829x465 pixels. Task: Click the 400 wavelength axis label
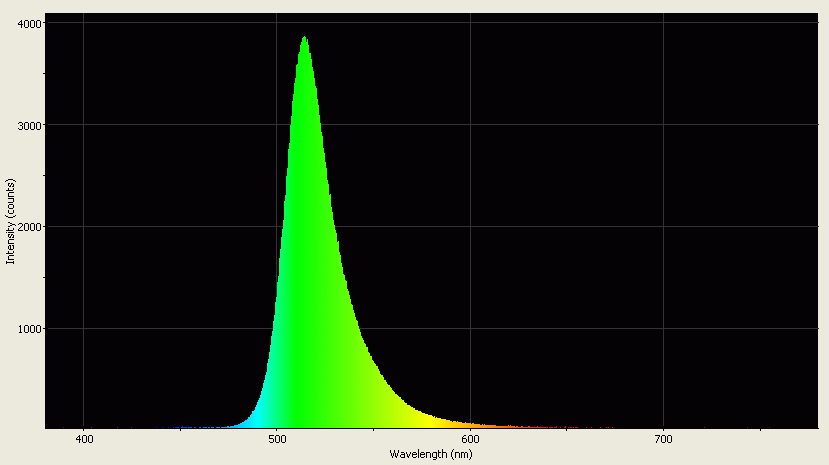pyautogui.click(x=84, y=440)
